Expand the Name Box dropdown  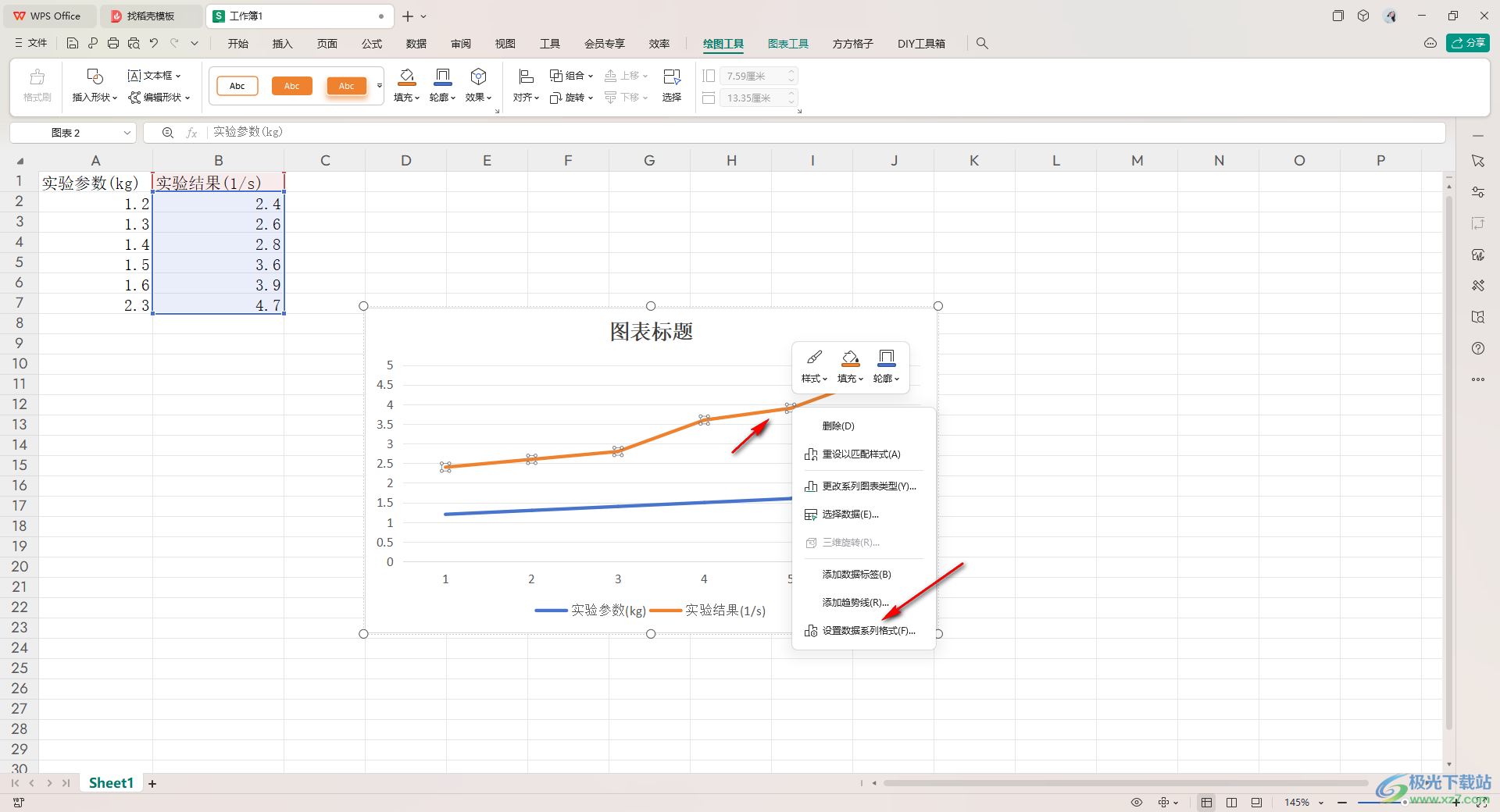click(127, 133)
